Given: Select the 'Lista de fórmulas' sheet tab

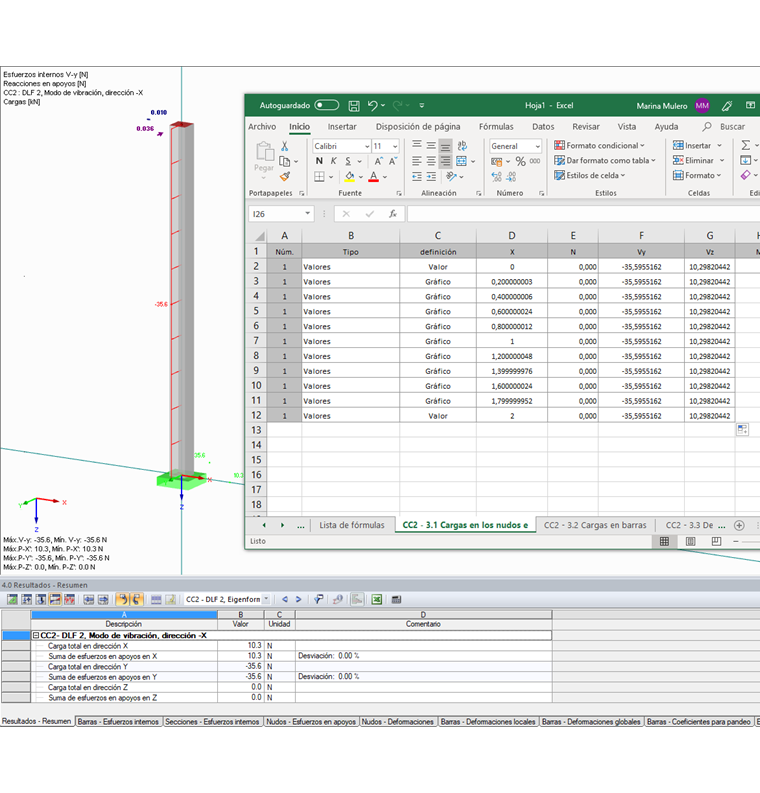Looking at the screenshot, I should pyautogui.click(x=352, y=525).
